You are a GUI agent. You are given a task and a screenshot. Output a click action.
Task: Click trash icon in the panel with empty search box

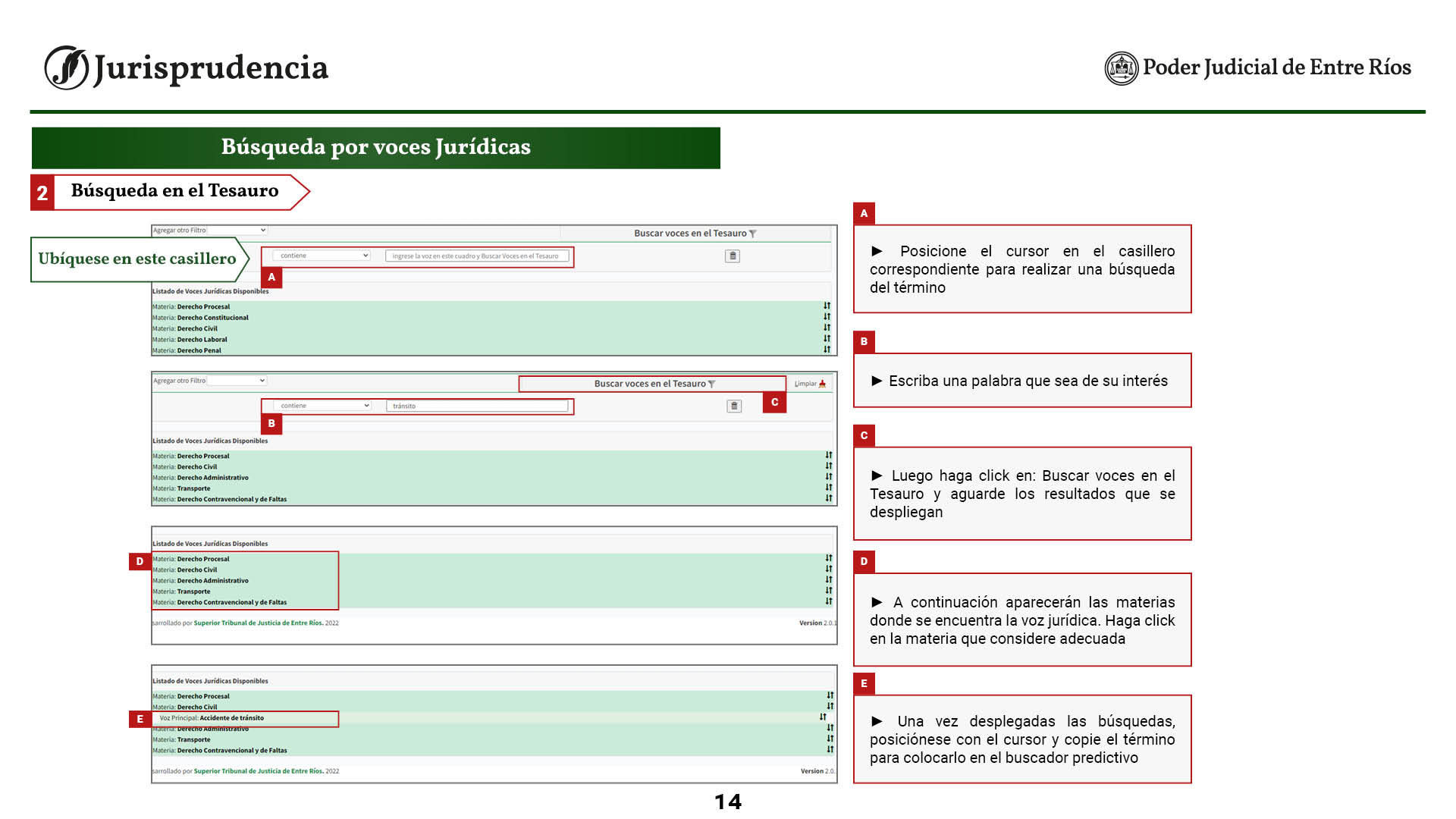click(x=733, y=256)
